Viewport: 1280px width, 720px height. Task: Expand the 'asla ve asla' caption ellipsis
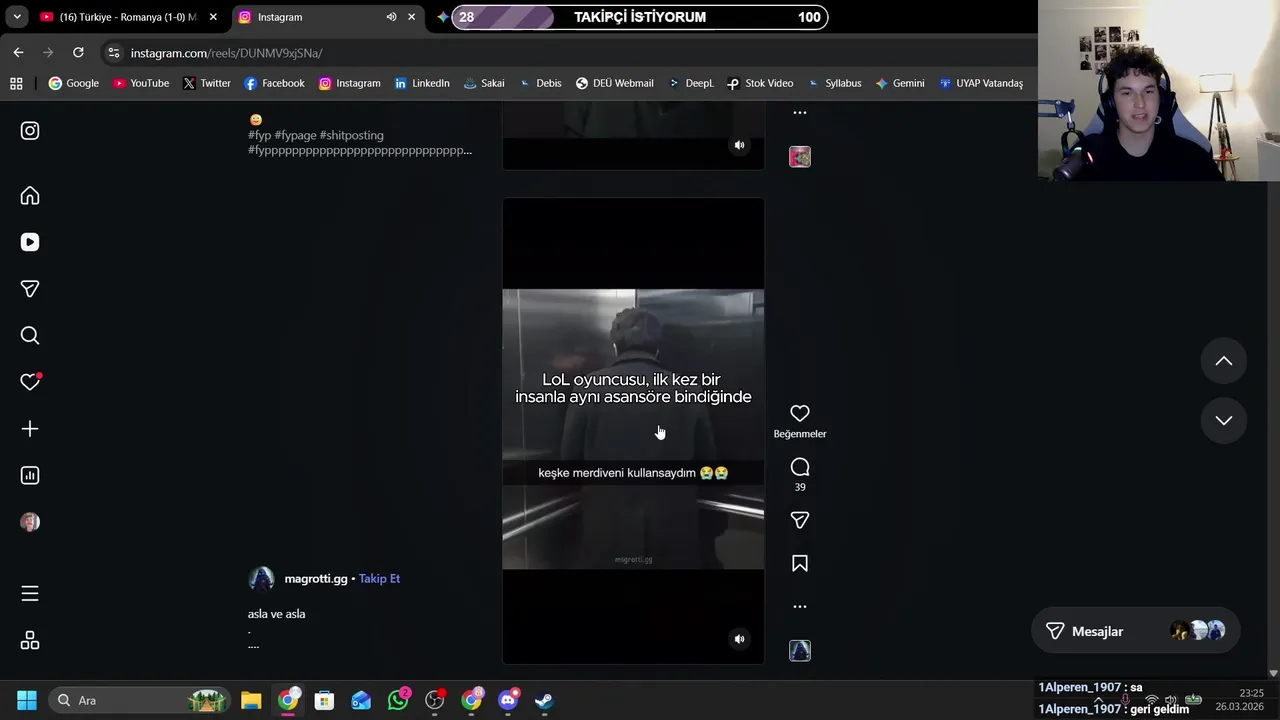tap(253, 646)
